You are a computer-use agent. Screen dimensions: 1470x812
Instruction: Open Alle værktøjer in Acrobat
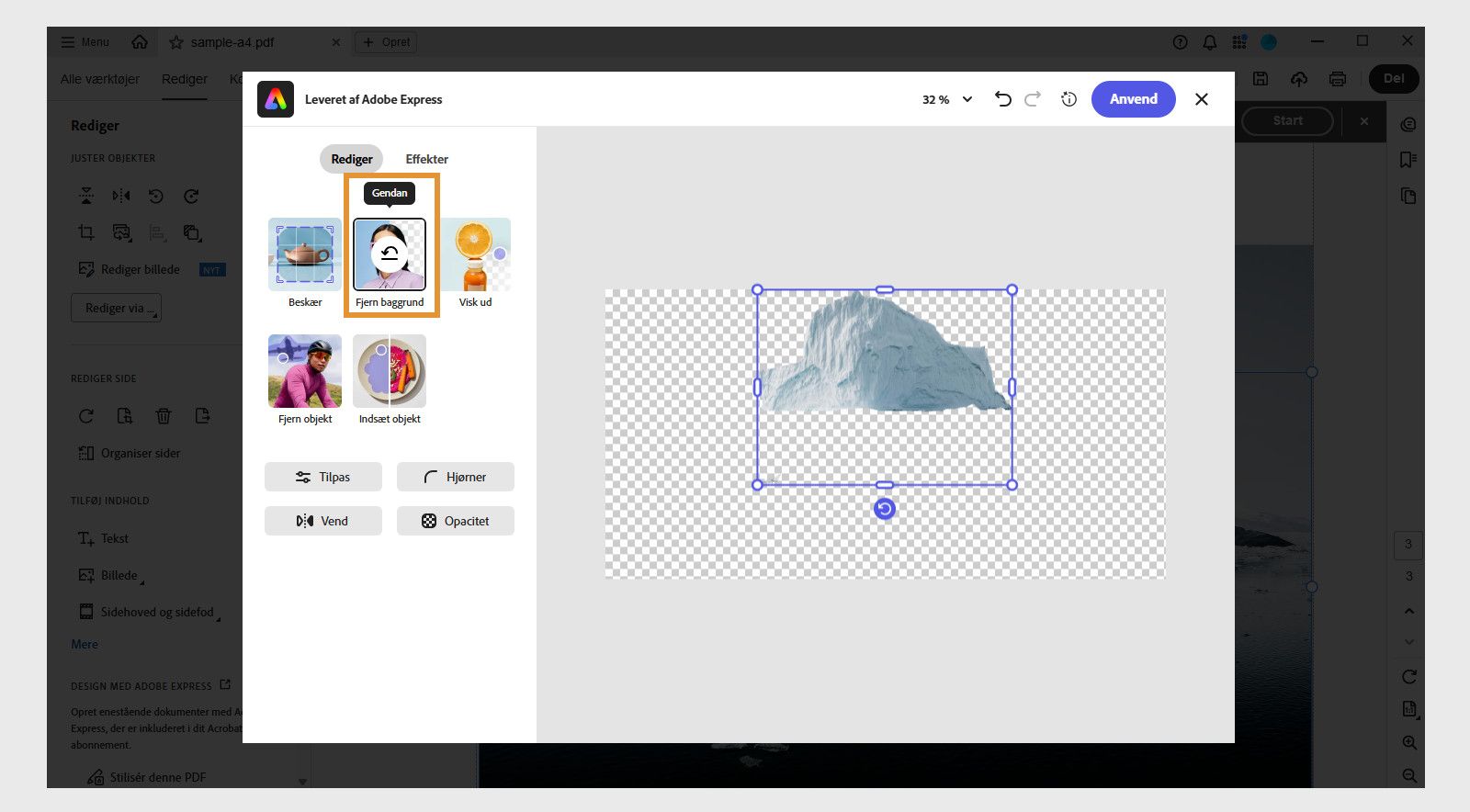pos(100,79)
